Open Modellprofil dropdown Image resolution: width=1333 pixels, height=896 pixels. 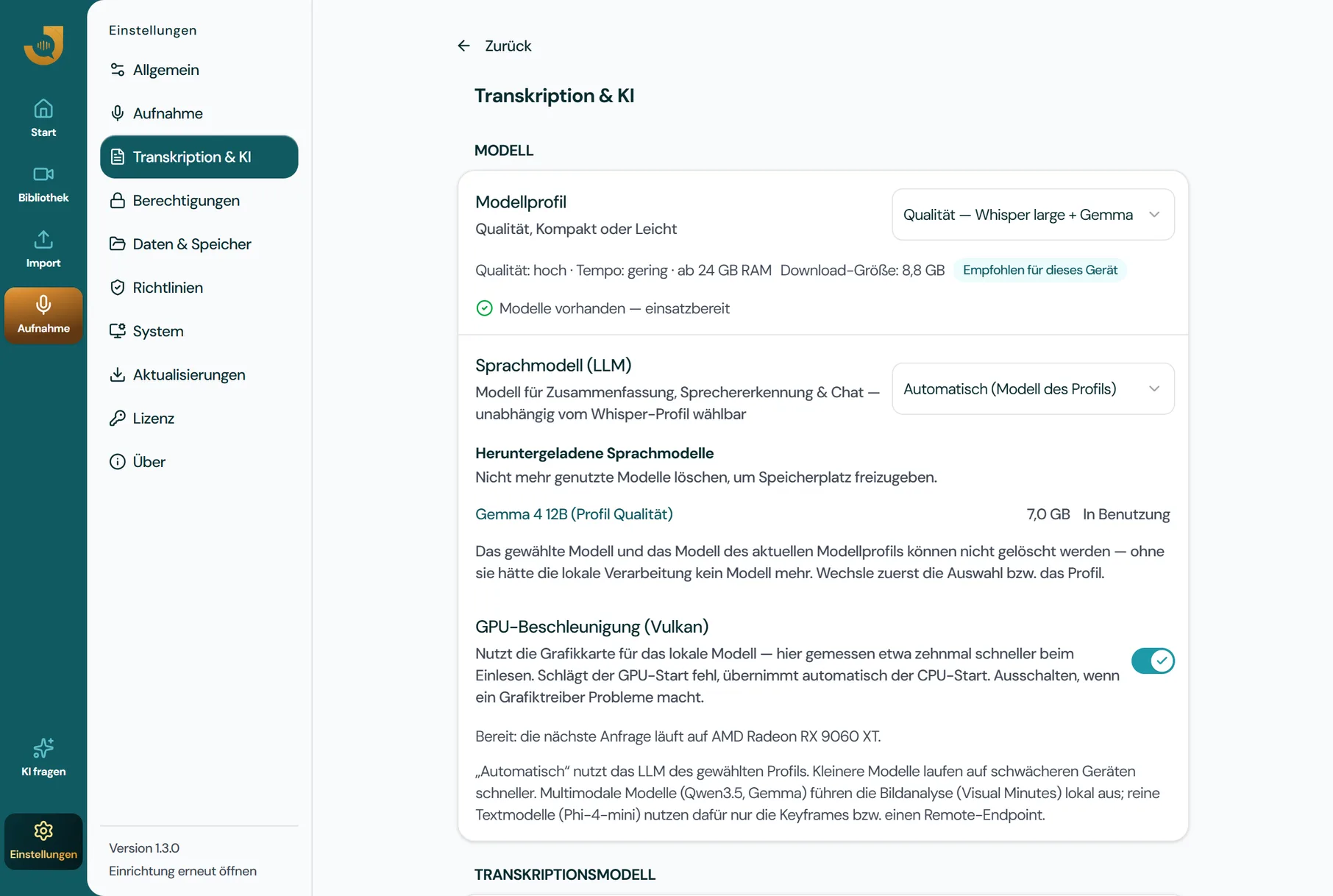click(x=1033, y=215)
